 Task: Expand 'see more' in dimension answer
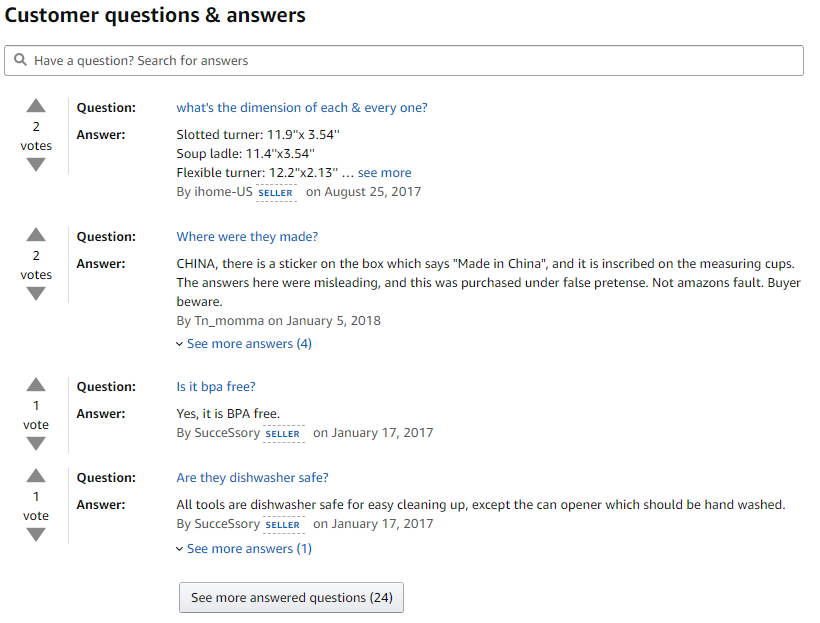(x=384, y=173)
